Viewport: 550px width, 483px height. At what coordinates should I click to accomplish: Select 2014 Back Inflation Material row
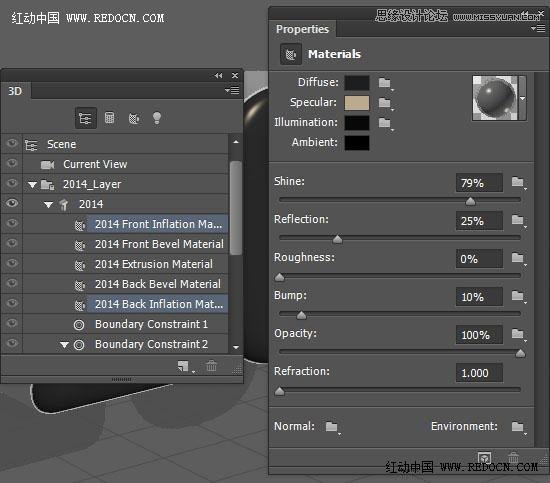tap(126, 304)
